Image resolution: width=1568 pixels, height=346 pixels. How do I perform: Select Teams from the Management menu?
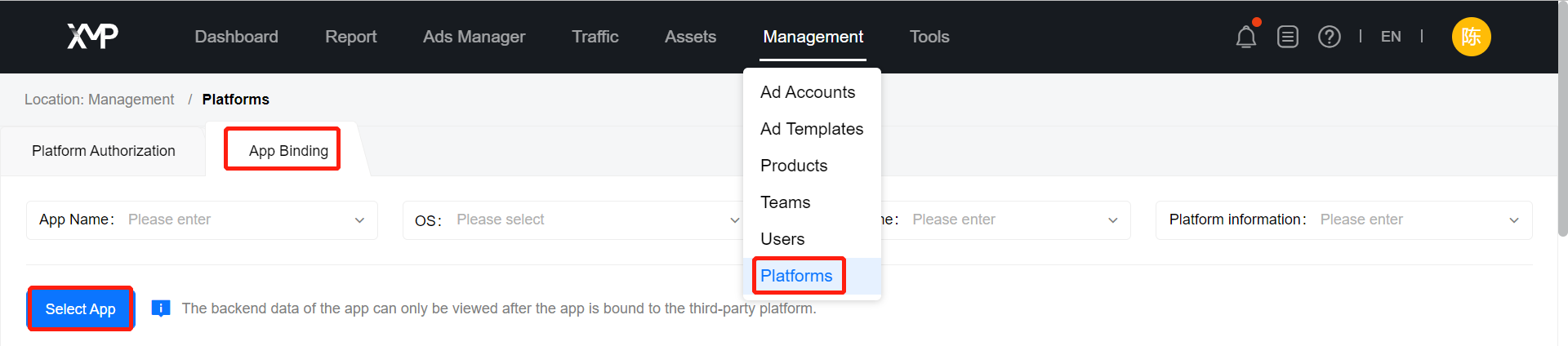(x=785, y=202)
